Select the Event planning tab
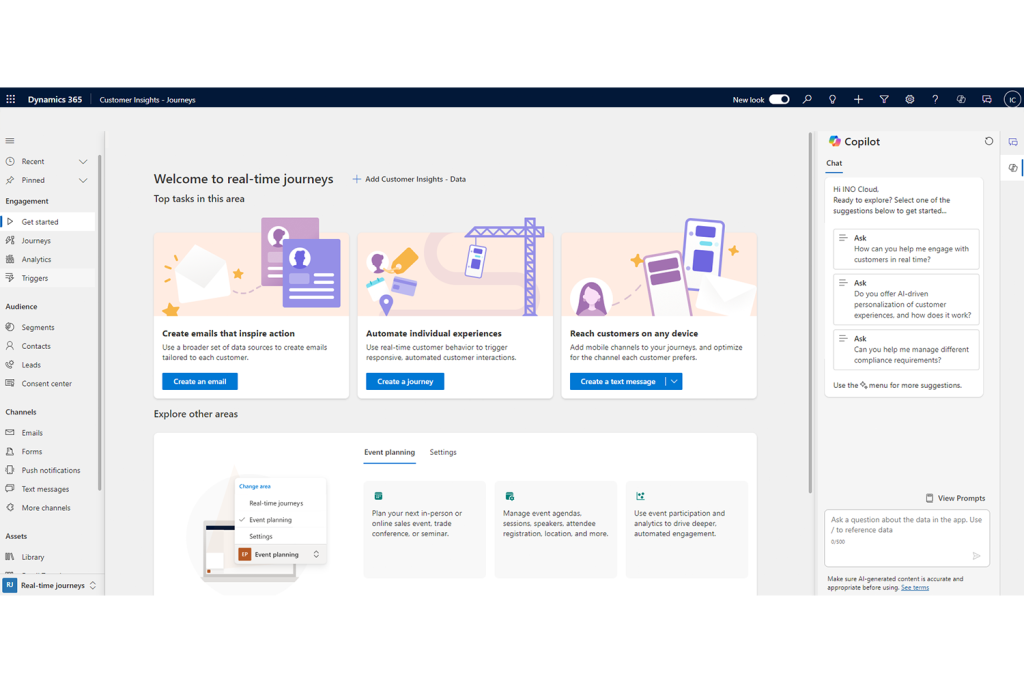The width and height of the screenshot is (1024, 683). (x=389, y=452)
